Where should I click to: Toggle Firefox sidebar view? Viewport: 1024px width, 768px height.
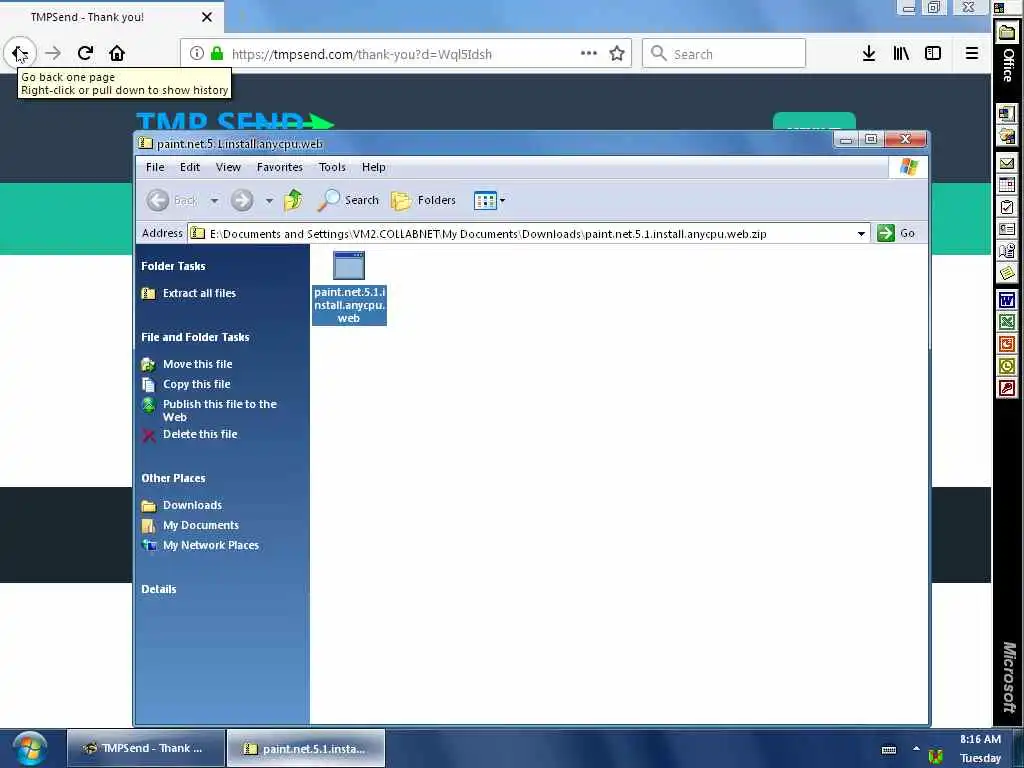[933, 54]
